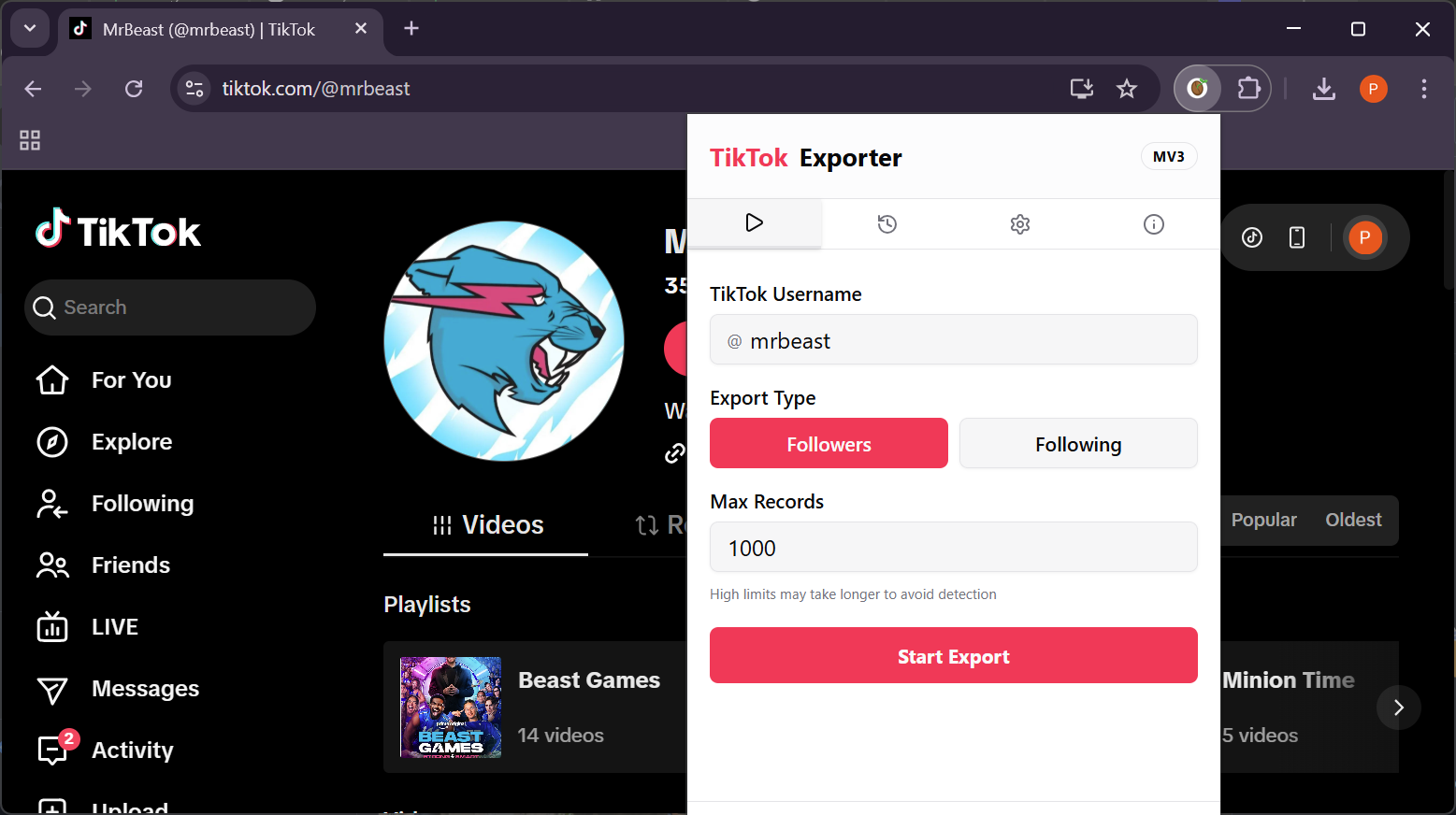1456x815 pixels.
Task: Open browser Downloads
Action: coord(1324,89)
